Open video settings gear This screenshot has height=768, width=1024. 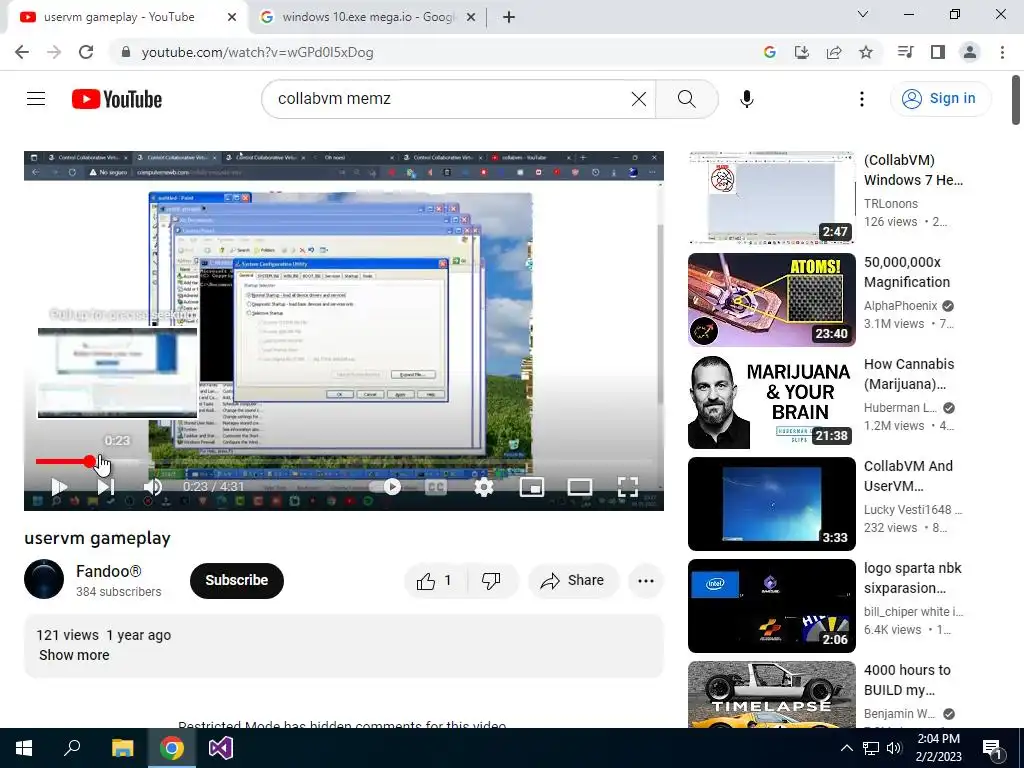click(x=484, y=487)
